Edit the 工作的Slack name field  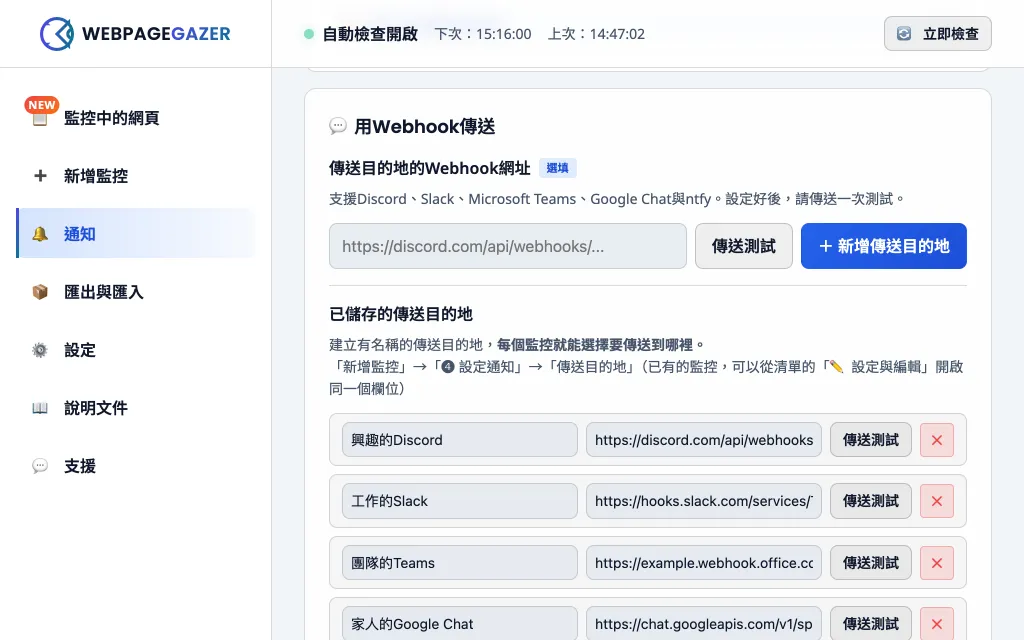coord(460,501)
